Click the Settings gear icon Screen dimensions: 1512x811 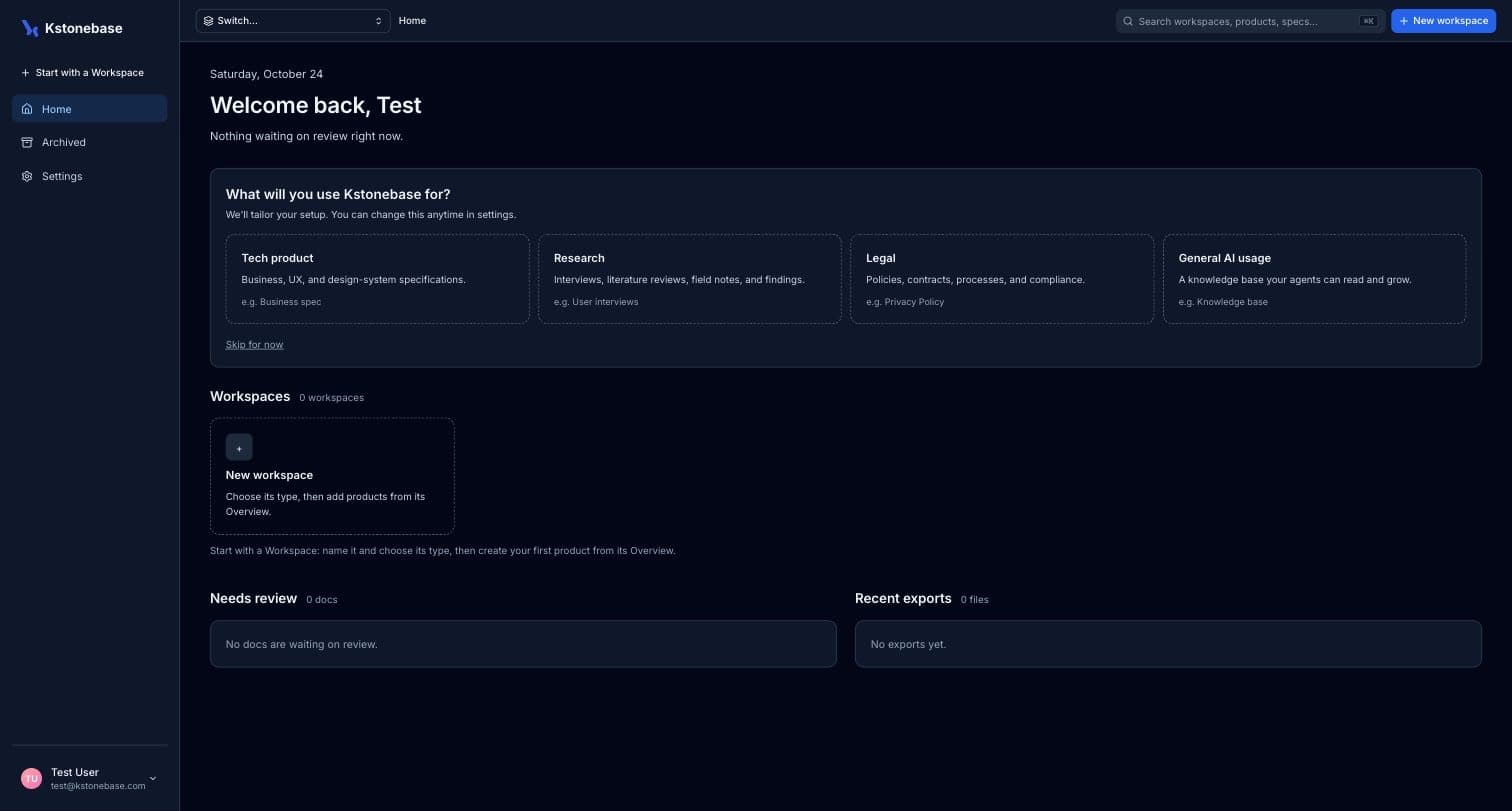tap(27, 176)
